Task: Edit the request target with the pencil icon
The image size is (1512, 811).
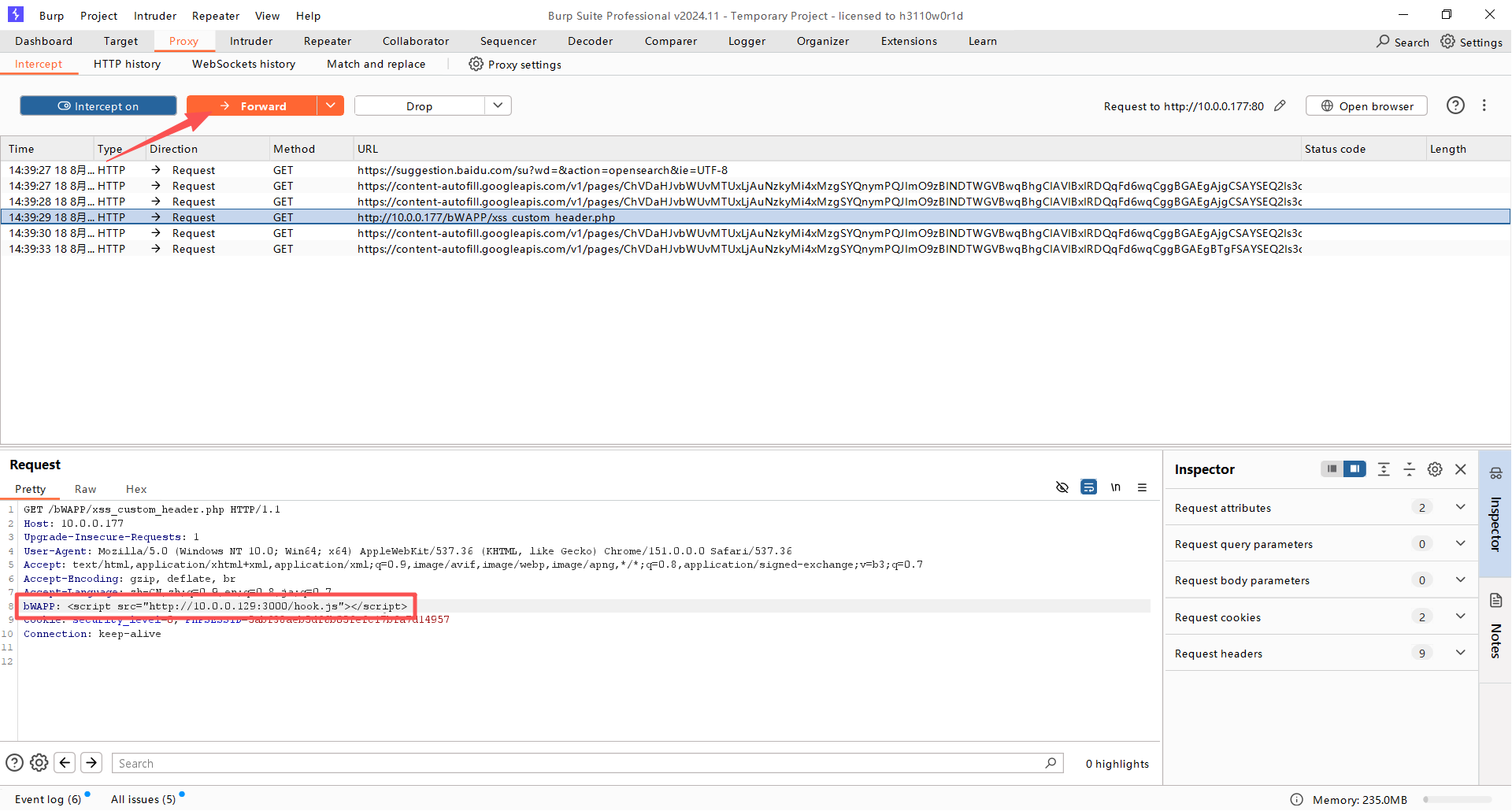Action: click(x=1280, y=106)
